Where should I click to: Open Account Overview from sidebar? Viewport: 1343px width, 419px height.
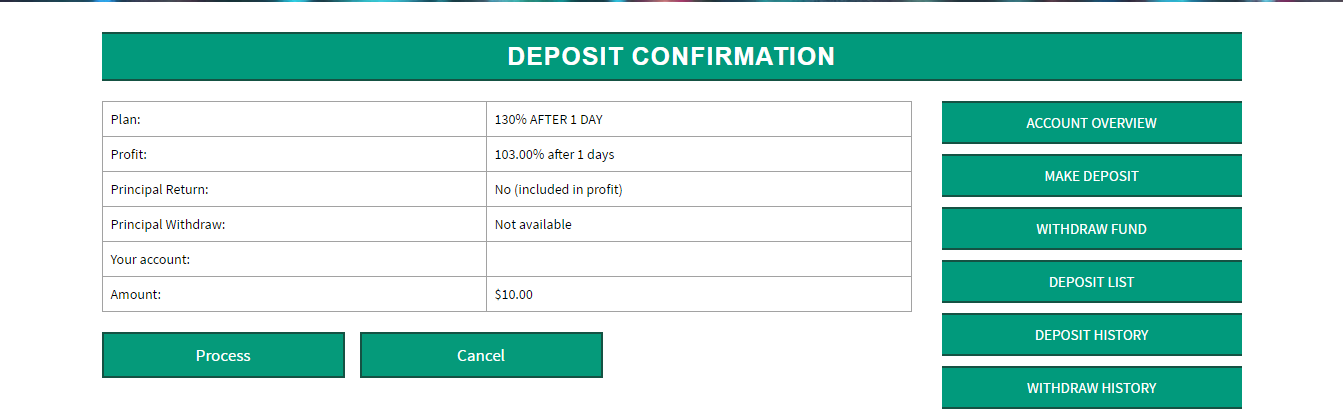(x=1091, y=123)
